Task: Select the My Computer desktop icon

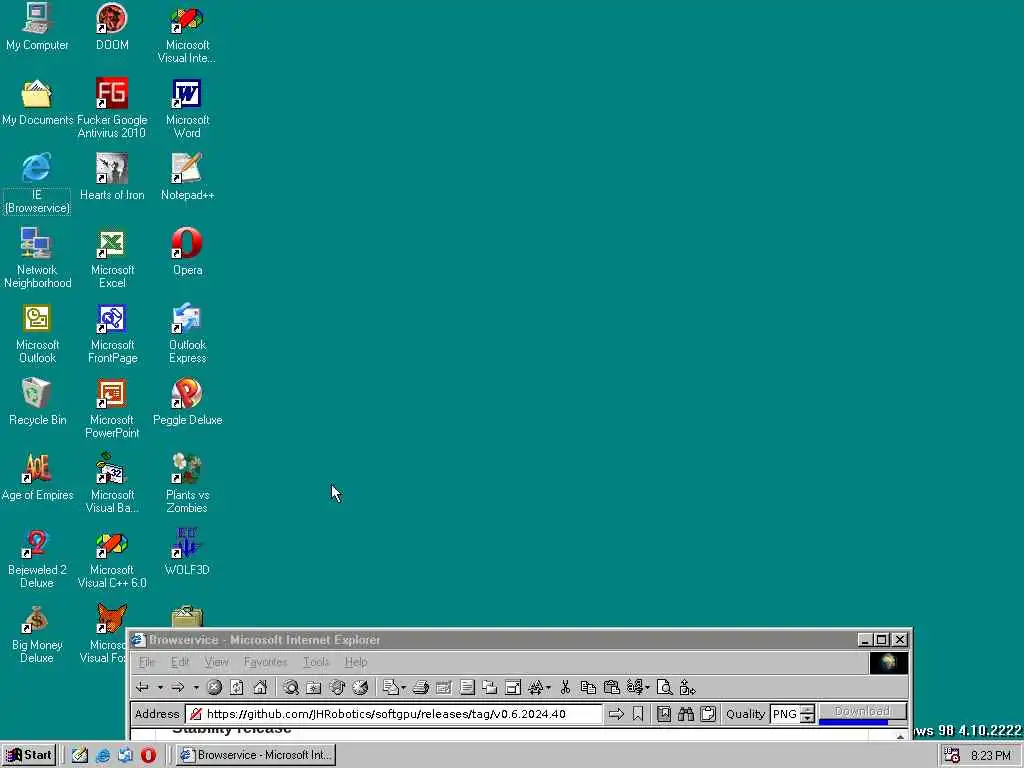Action: coord(37,27)
